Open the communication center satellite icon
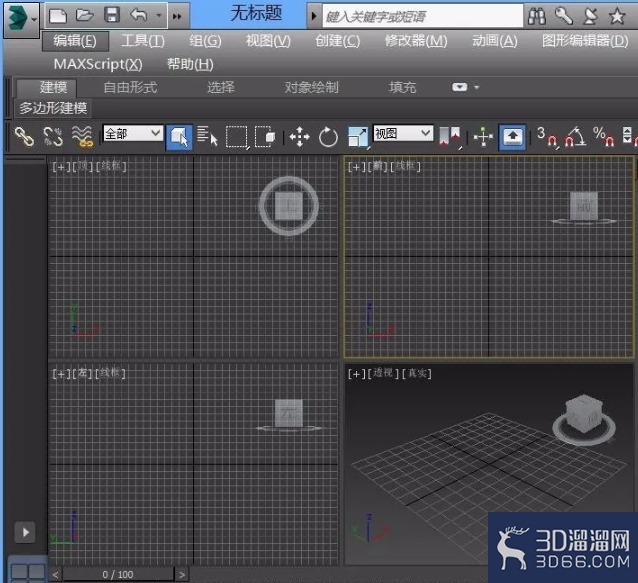Viewport: 638px width, 583px height. (590, 16)
